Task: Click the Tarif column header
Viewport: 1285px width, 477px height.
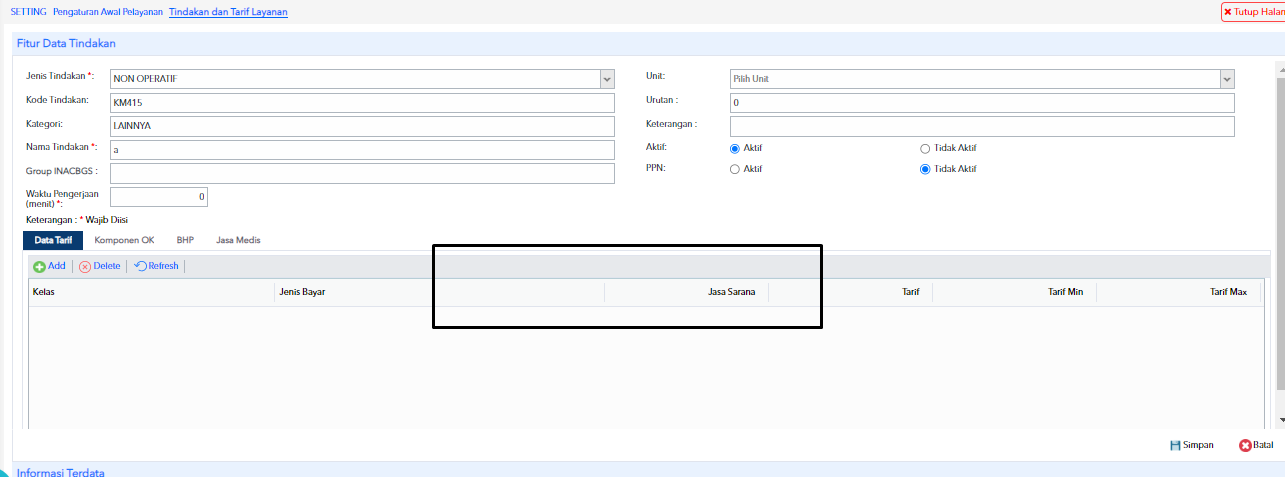Action: (x=851, y=292)
